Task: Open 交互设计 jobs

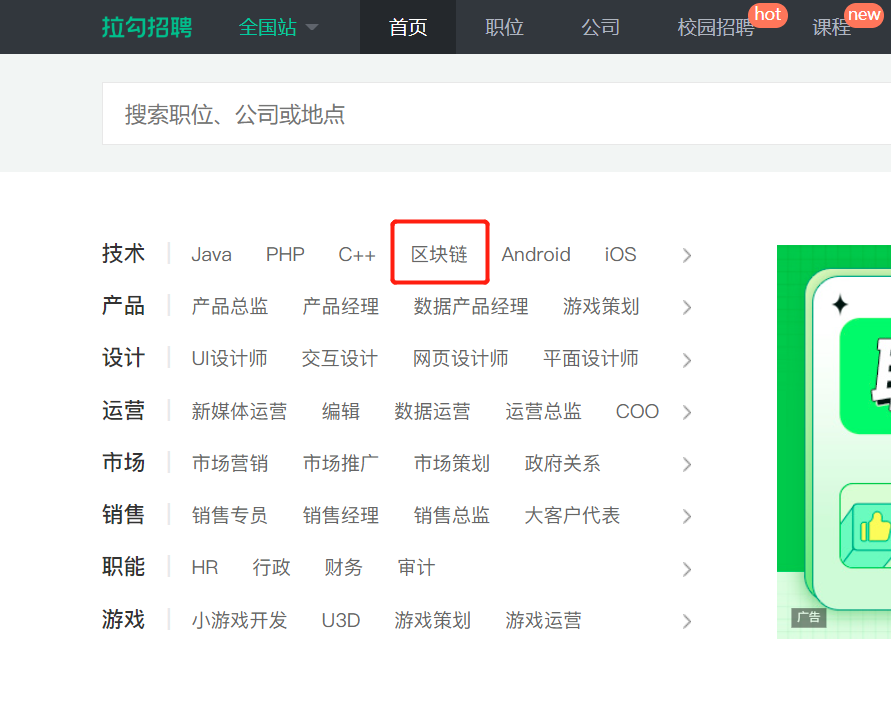Action: click(340, 359)
